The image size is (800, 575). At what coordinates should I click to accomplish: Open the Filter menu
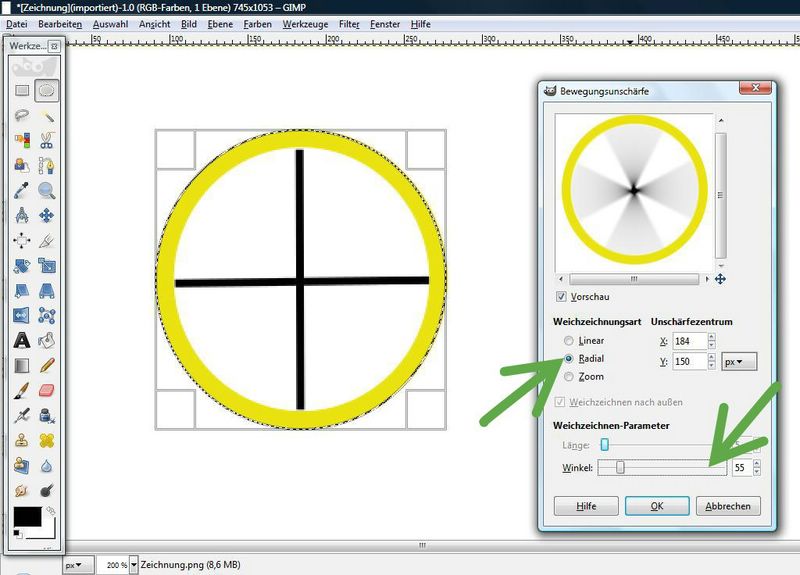(349, 23)
